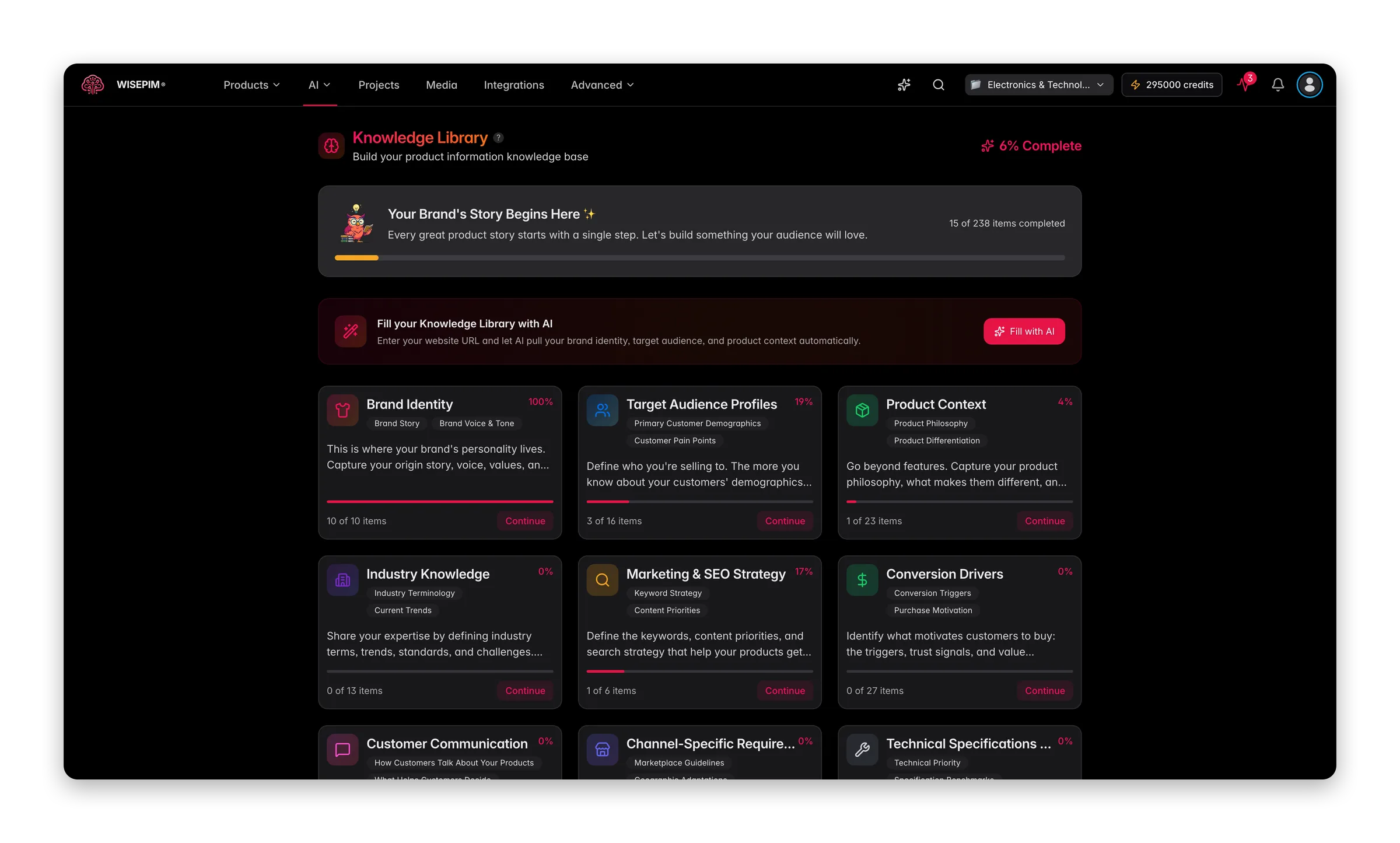Select the Product Philosophy tag
1400x843 pixels.
930,424
